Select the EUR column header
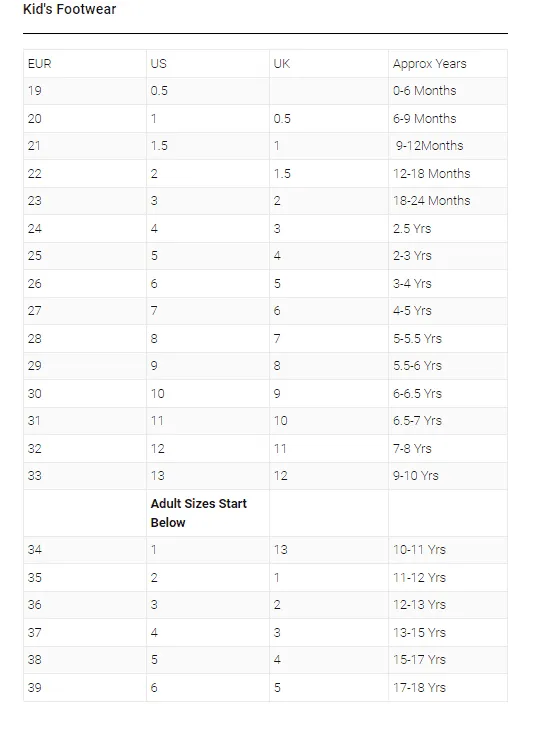This screenshot has width=537, height=734. point(85,64)
